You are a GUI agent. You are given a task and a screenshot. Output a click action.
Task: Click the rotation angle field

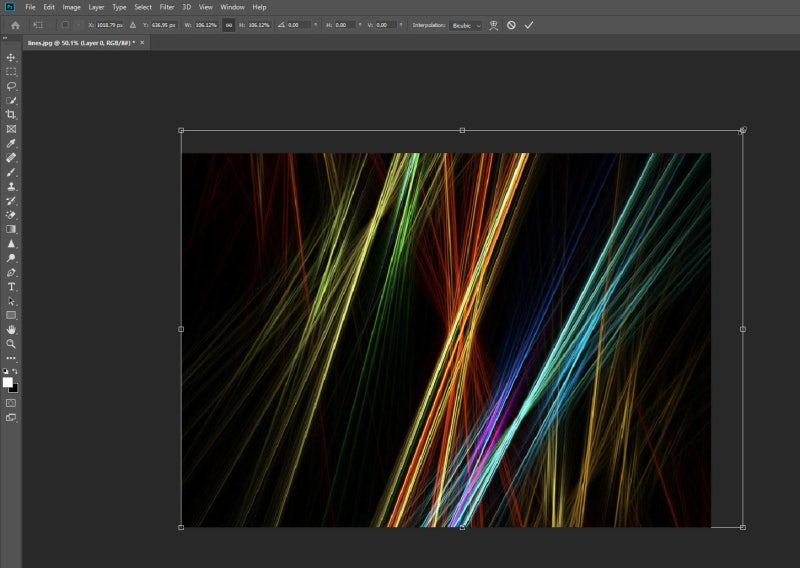(x=299, y=25)
